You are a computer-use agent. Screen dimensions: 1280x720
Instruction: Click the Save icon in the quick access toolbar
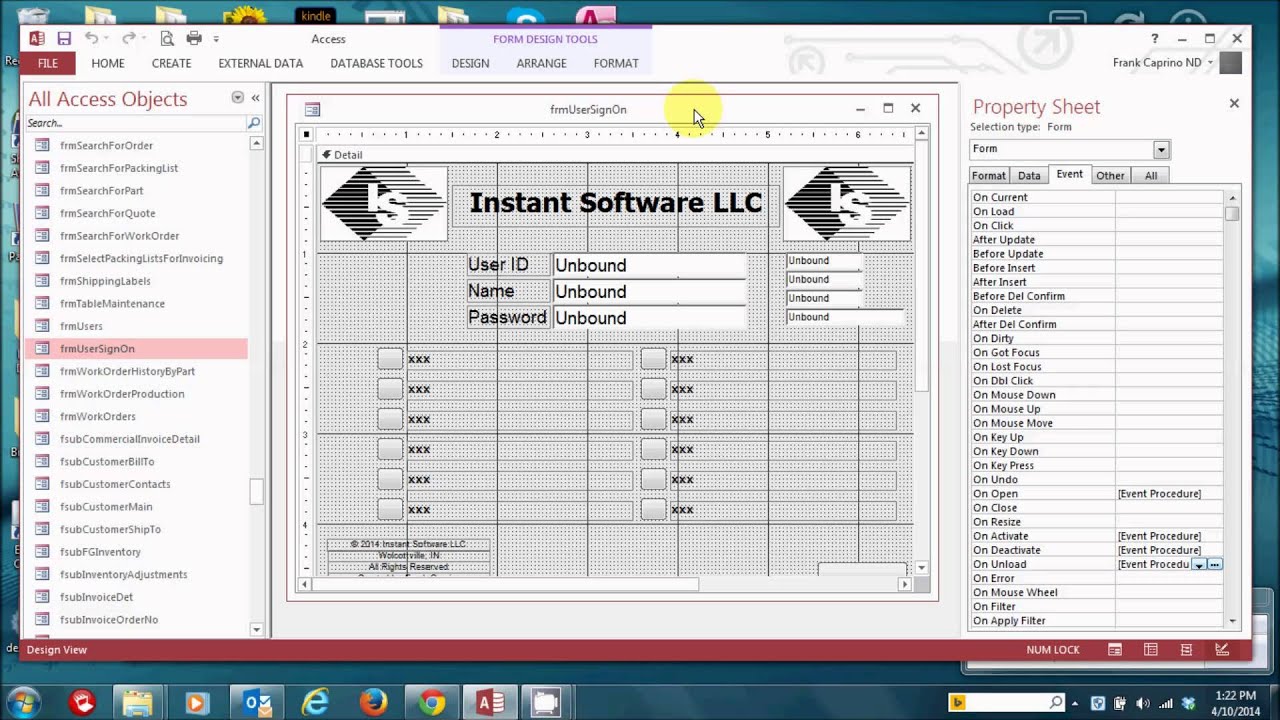[64, 39]
